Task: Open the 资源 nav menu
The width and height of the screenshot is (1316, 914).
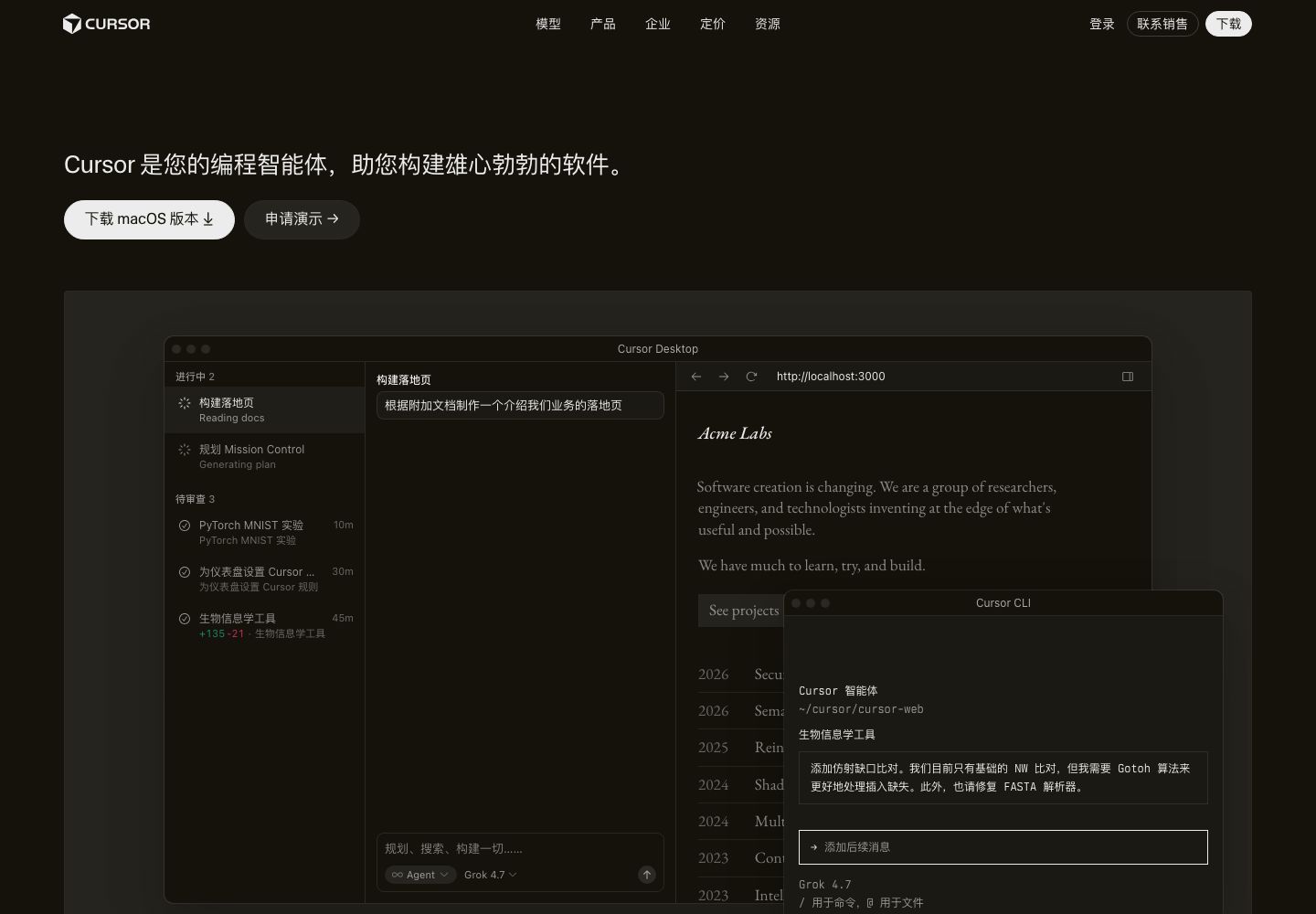Action: pos(768,24)
